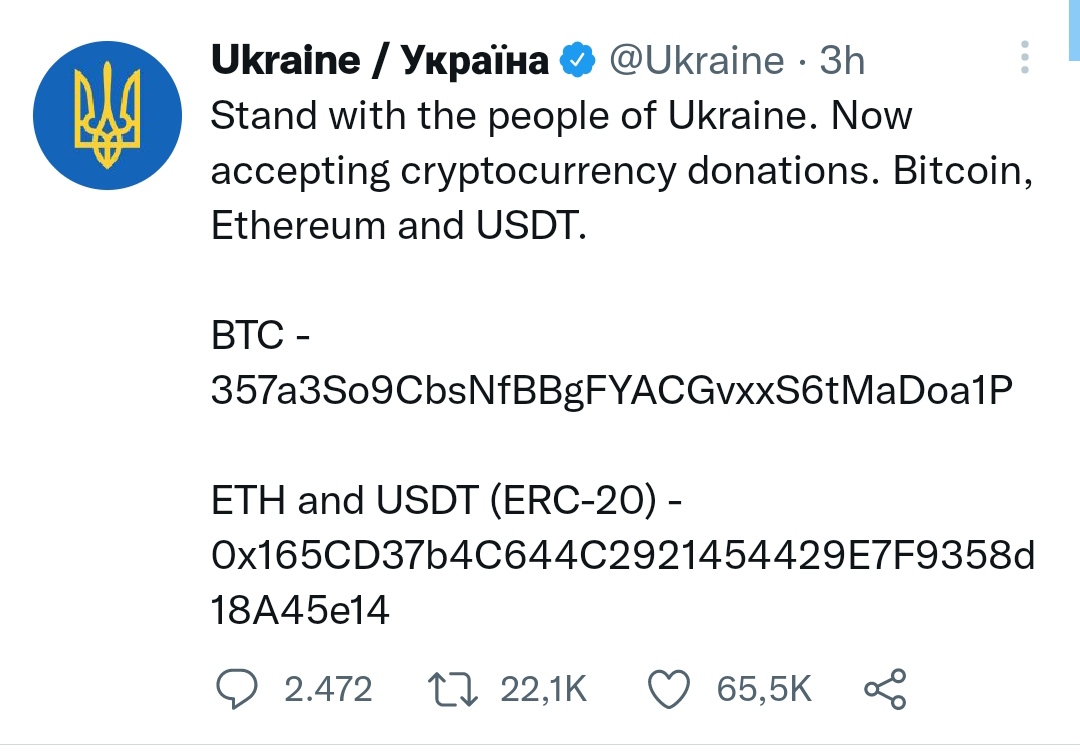The height and width of the screenshot is (752, 1080).
Task: Open the three-dot more options menu
Action: point(1025,57)
